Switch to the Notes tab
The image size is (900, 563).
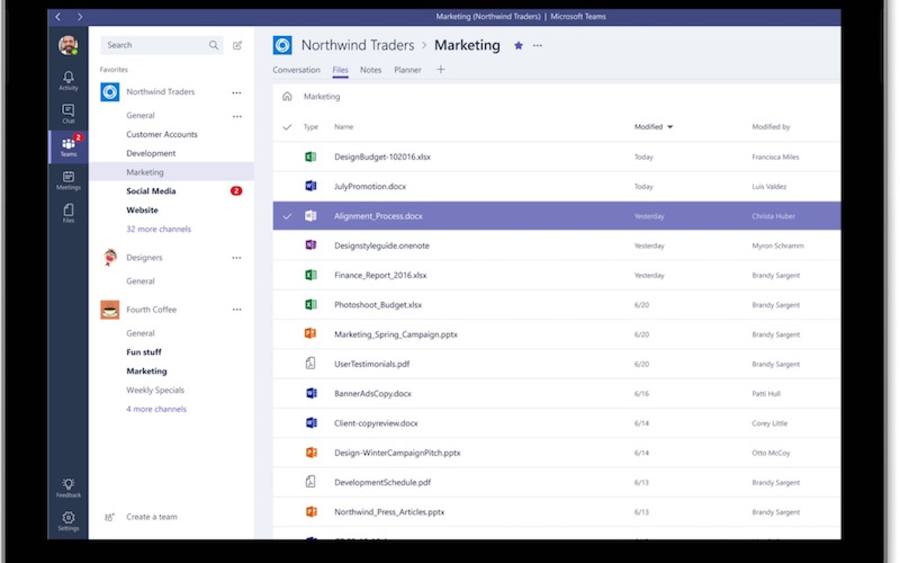tap(371, 70)
